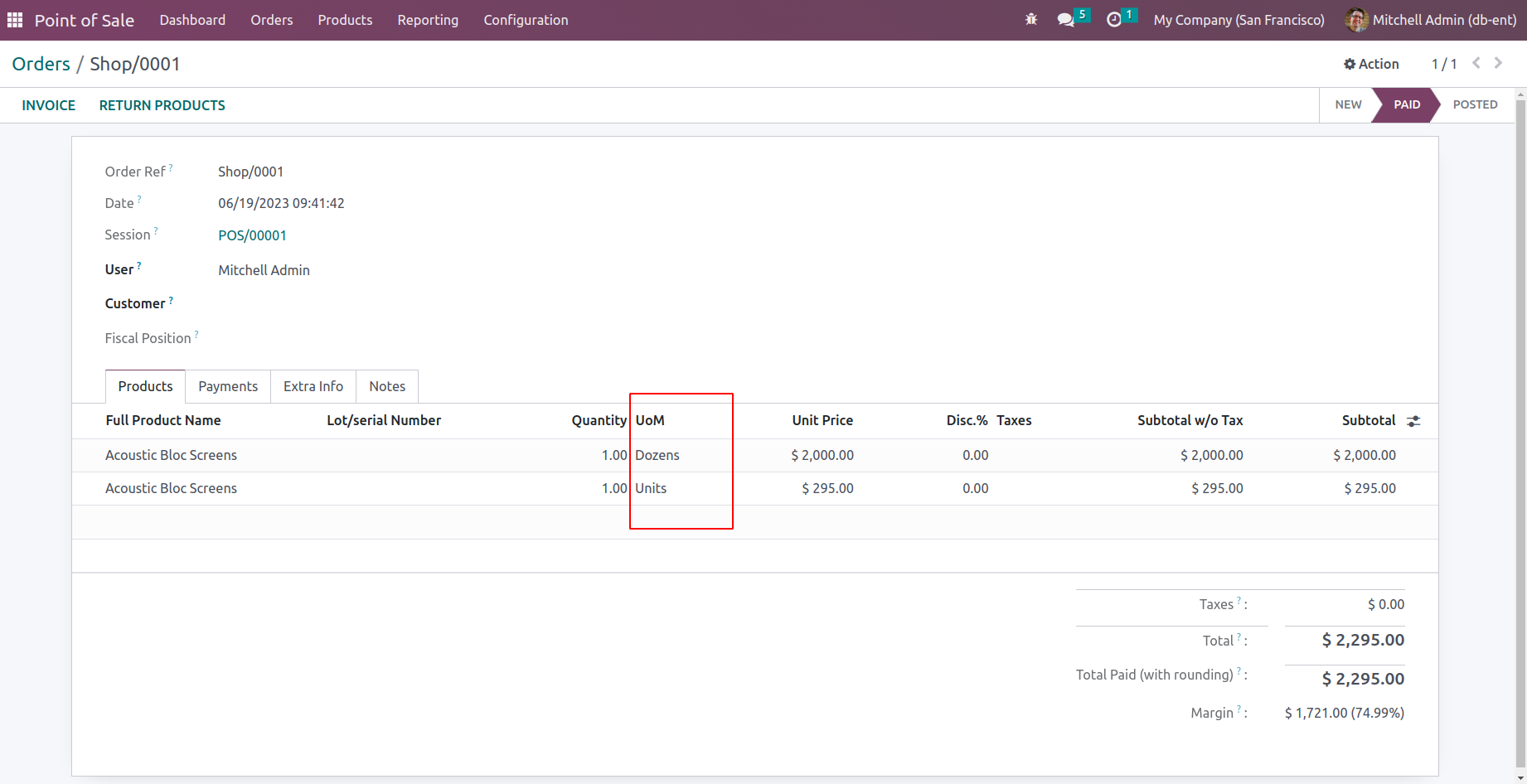Open the Orders menu
The width and height of the screenshot is (1527, 784).
272,20
